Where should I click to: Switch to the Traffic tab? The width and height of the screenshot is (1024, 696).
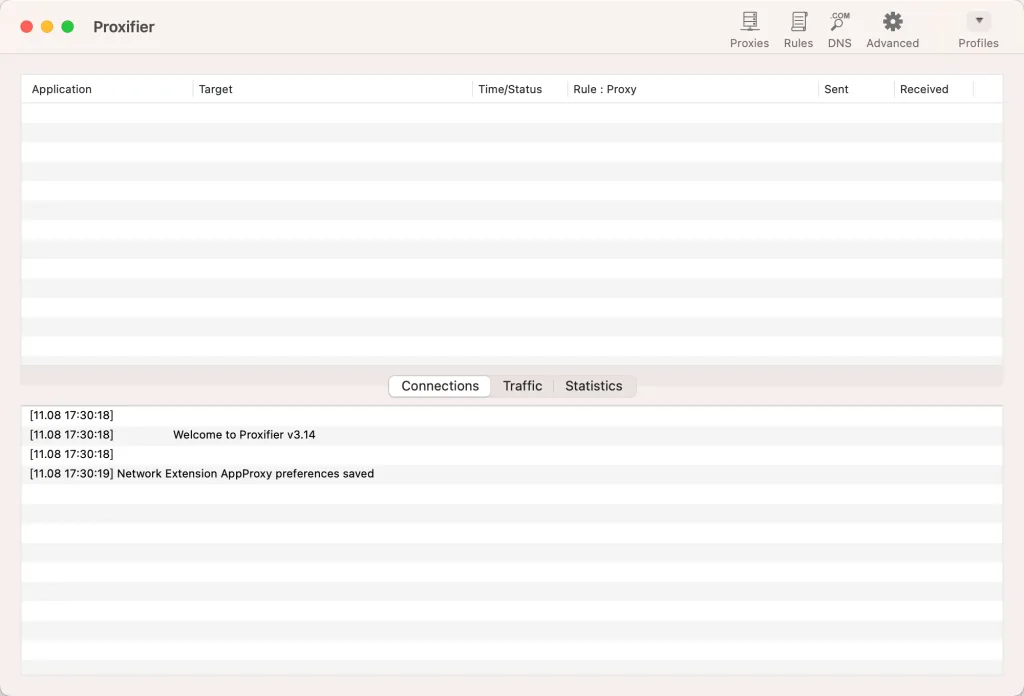pyautogui.click(x=522, y=386)
